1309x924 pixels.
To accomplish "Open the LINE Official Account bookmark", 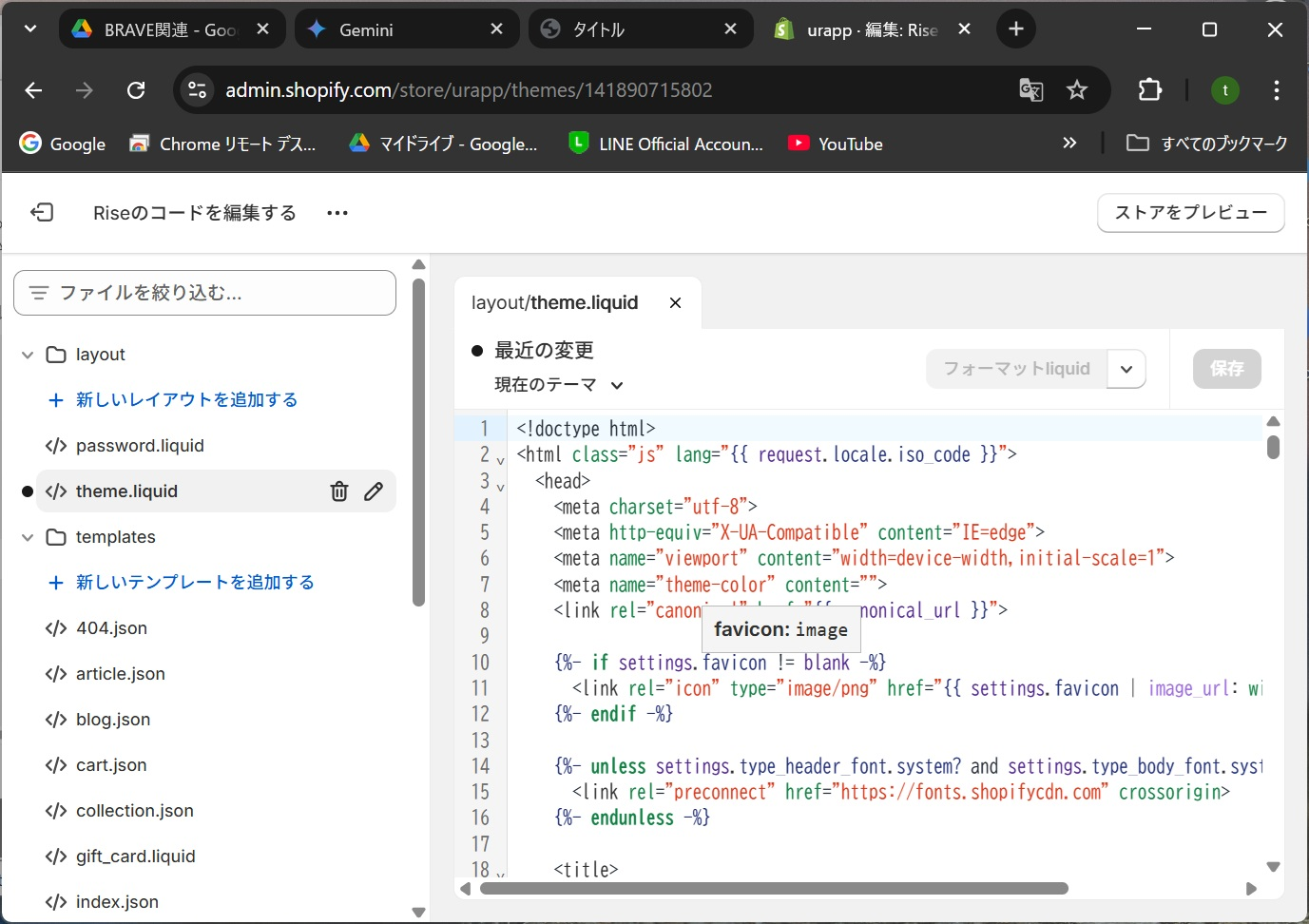I will point(665,144).
